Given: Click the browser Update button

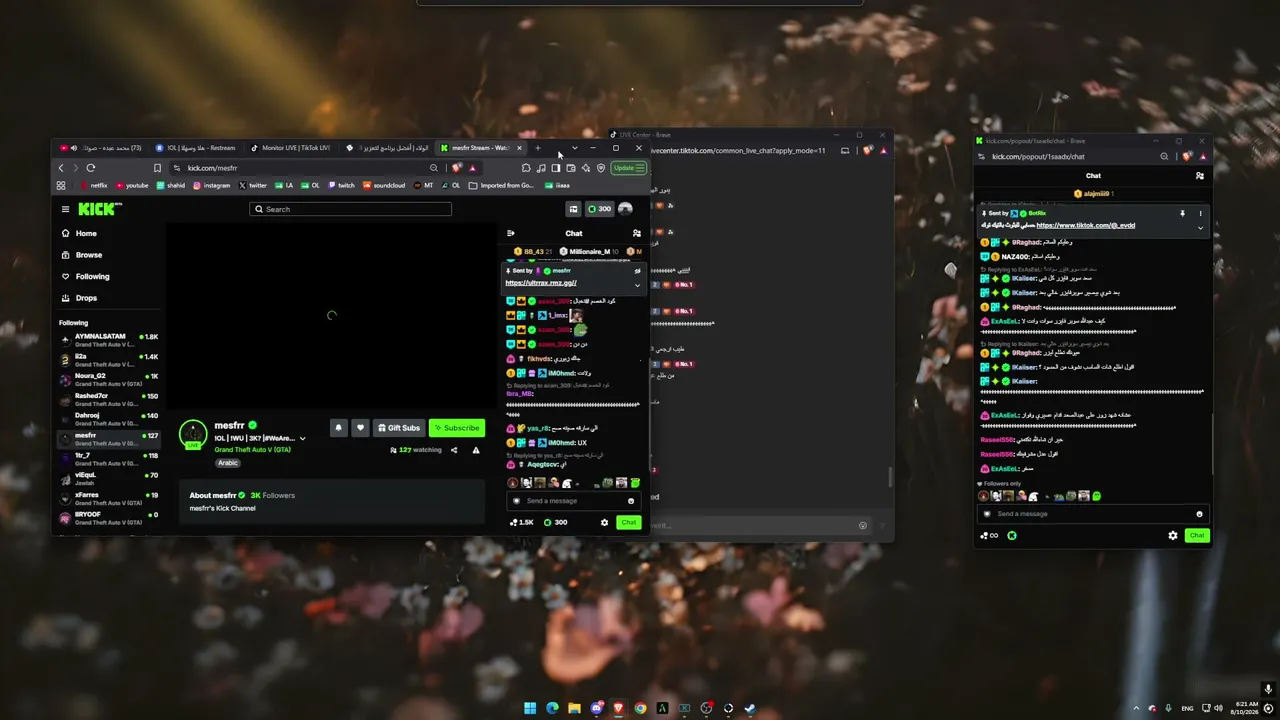Looking at the screenshot, I should [x=629, y=168].
